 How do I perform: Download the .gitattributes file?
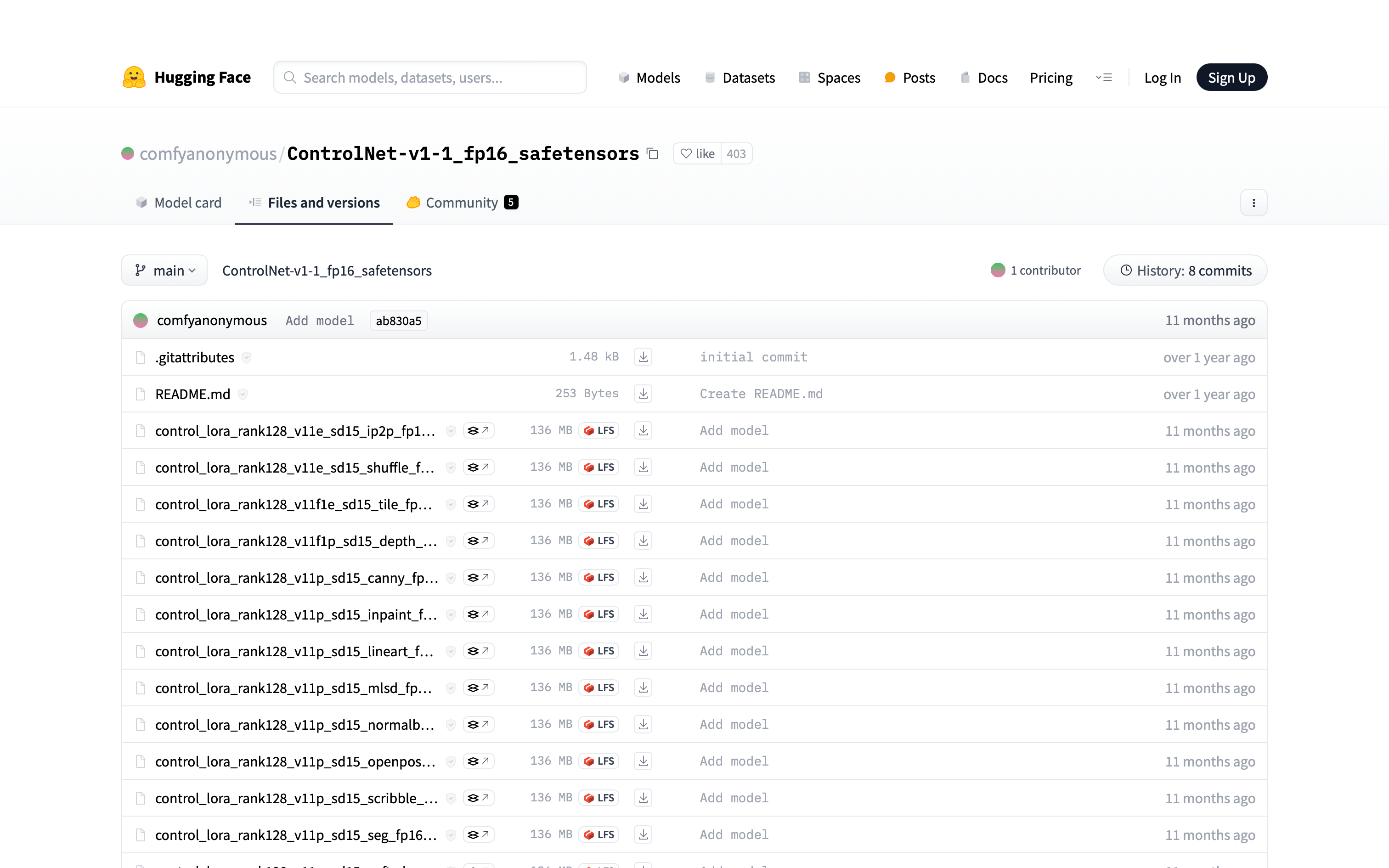pos(643,357)
